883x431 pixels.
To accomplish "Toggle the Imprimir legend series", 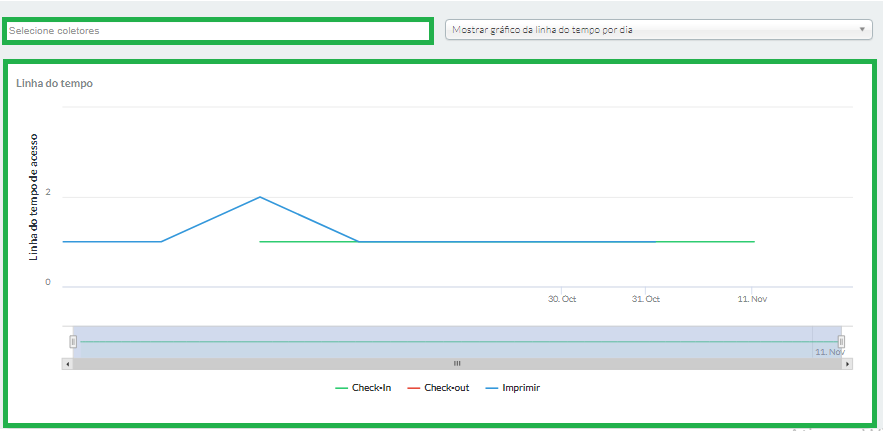I will tap(513, 388).
